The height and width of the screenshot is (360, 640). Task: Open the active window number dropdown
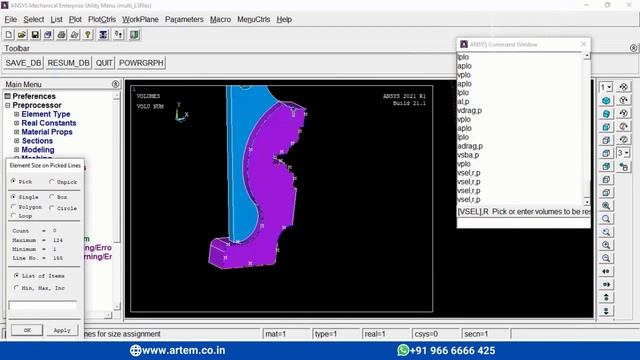606,87
